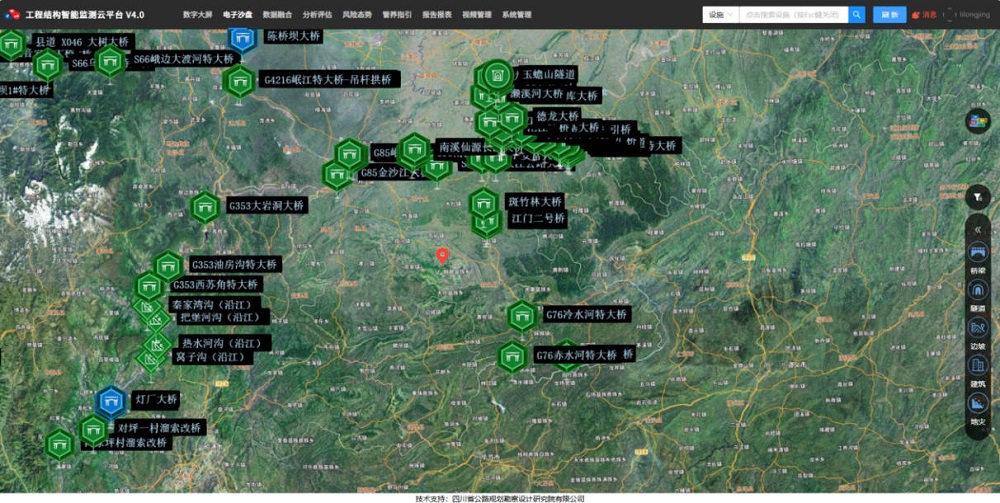Click the 地灾 (geohazard) category icon

[x=977, y=403]
